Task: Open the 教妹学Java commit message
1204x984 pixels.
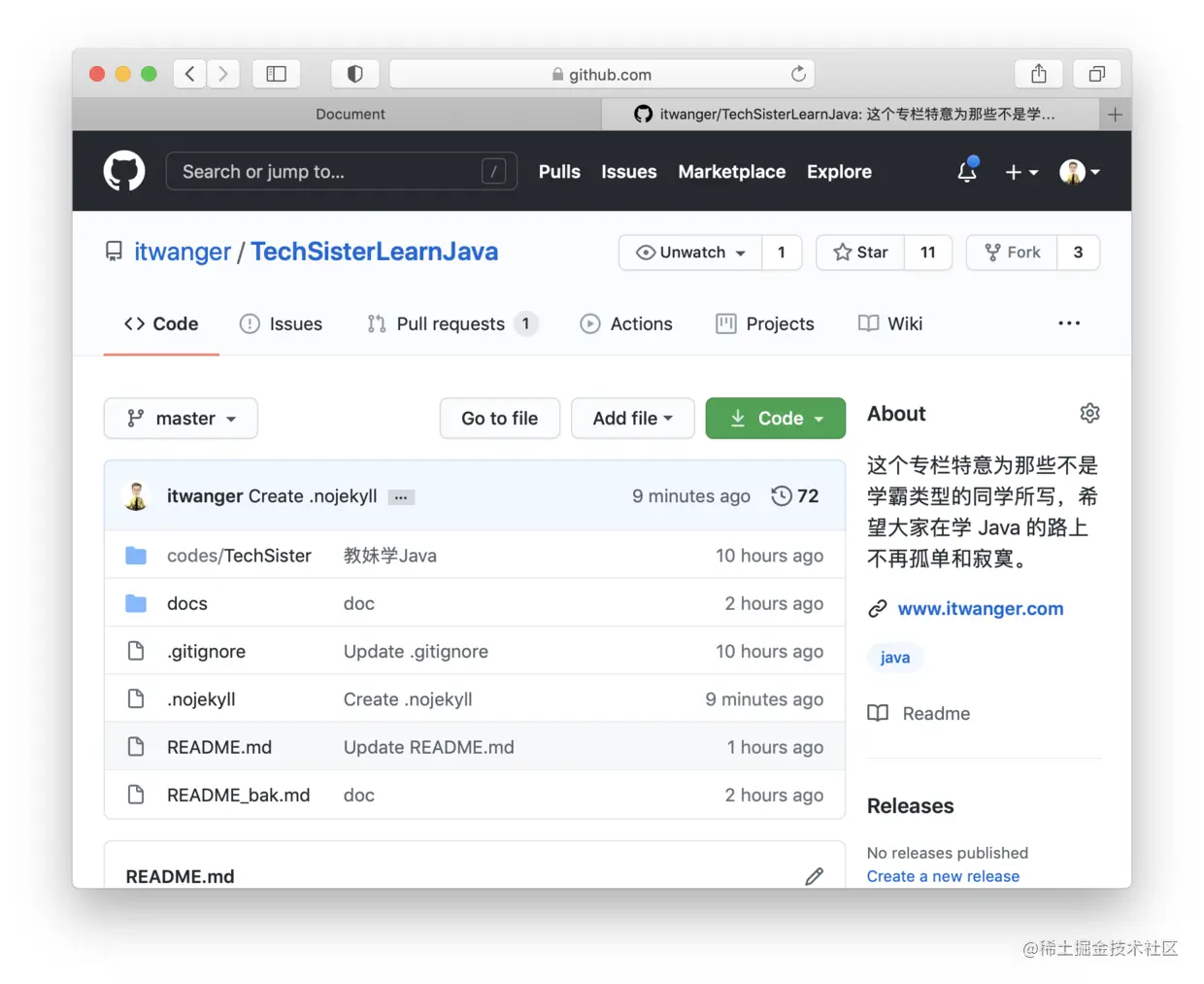Action: point(390,556)
